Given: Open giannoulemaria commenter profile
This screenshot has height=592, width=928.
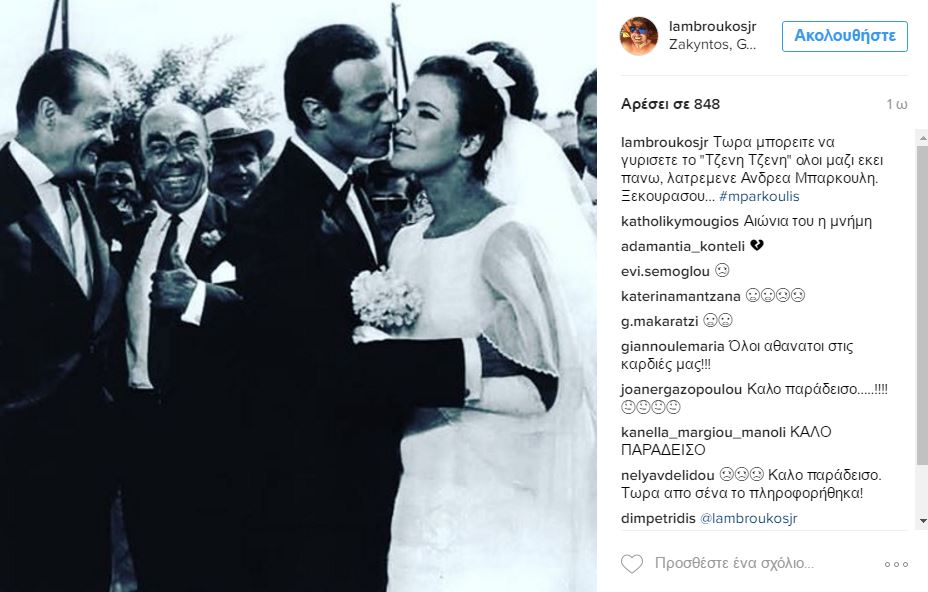Looking at the screenshot, I should (672, 346).
